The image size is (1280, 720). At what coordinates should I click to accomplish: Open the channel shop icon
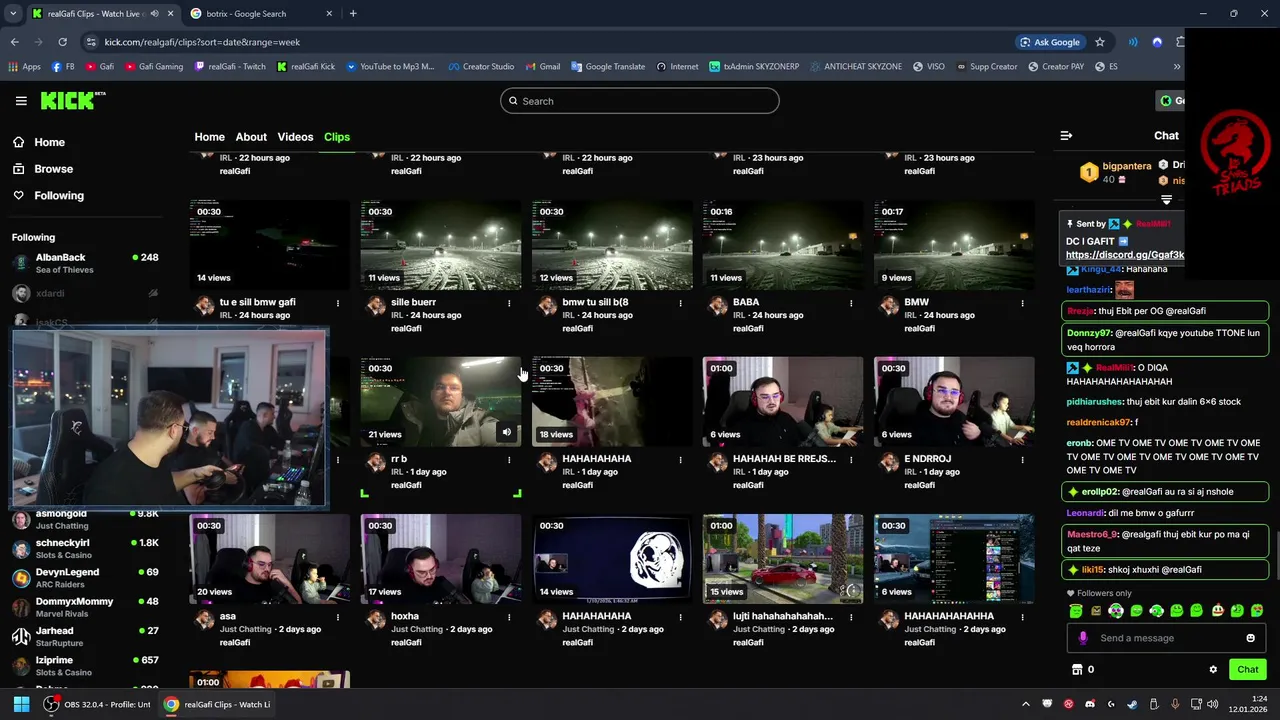click(1077, 670)
